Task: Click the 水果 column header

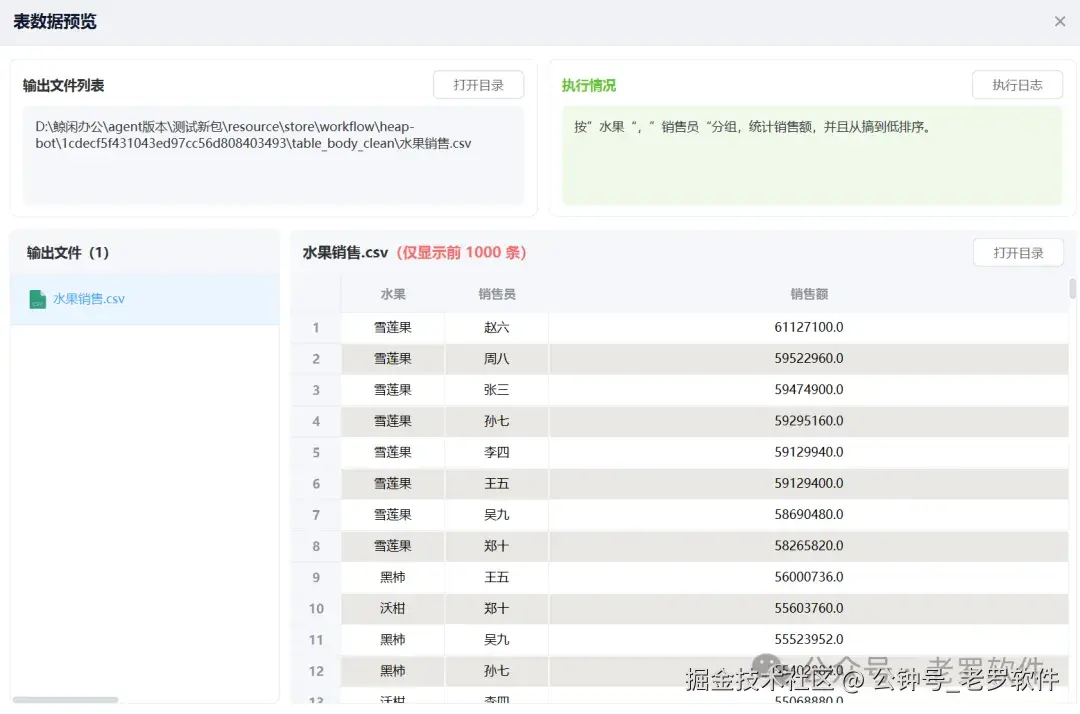Action: (x=393, y=294)
